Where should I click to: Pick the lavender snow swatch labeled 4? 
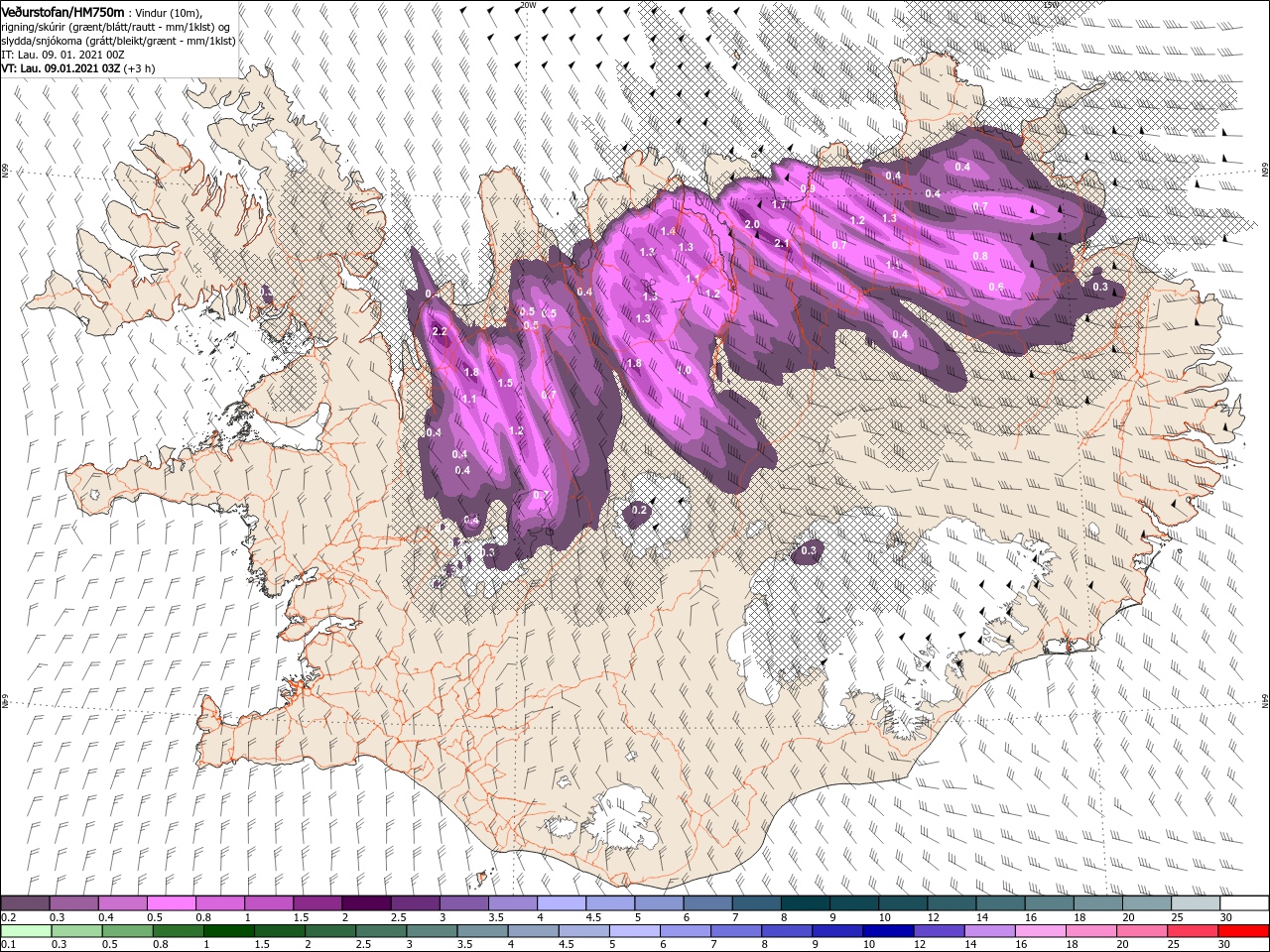(562, 903)
